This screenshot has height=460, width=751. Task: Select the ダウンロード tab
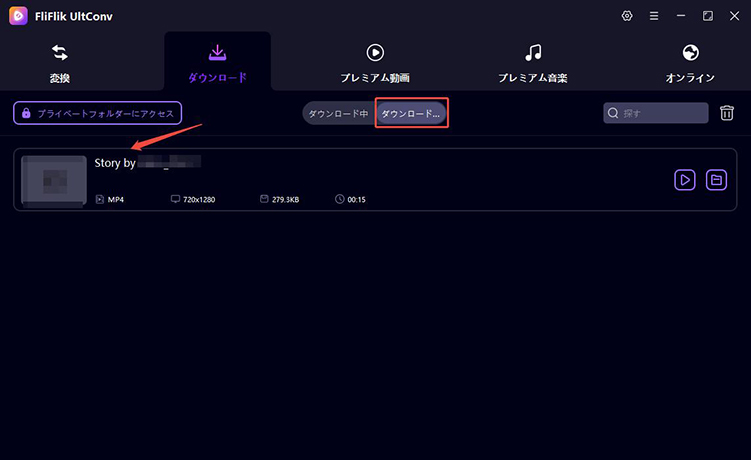[x=217, y=62]
